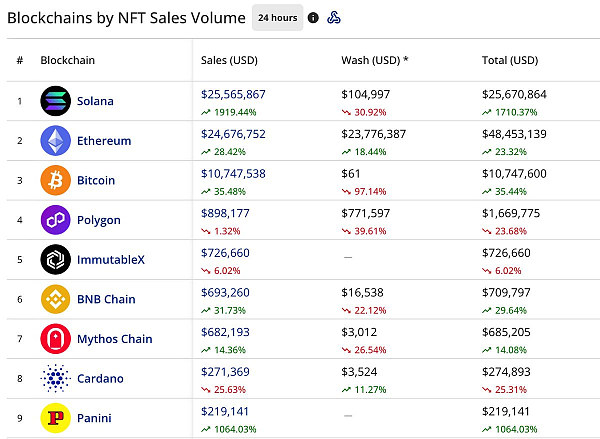Click Bitcoin sales value $10,747,538
Screen dimensions: 600x439
[233, 173]
